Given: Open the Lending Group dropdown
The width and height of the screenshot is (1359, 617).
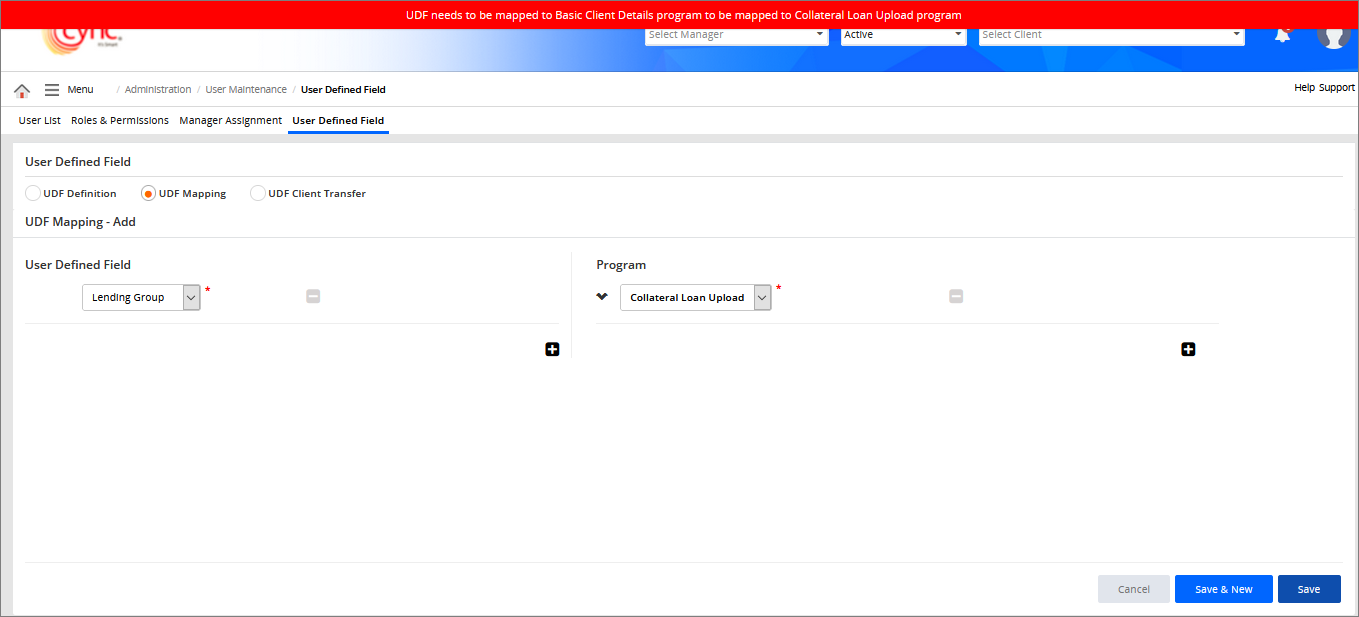Looking at the screenshot, I should click(191, 298).
